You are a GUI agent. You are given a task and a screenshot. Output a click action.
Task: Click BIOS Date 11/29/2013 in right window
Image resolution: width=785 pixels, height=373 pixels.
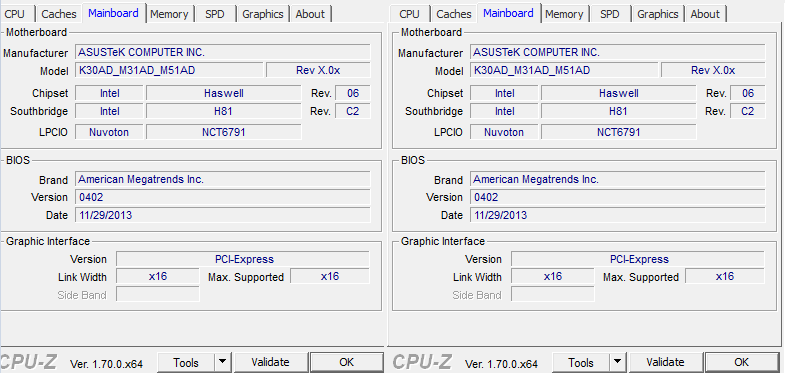tap(618, 215)
